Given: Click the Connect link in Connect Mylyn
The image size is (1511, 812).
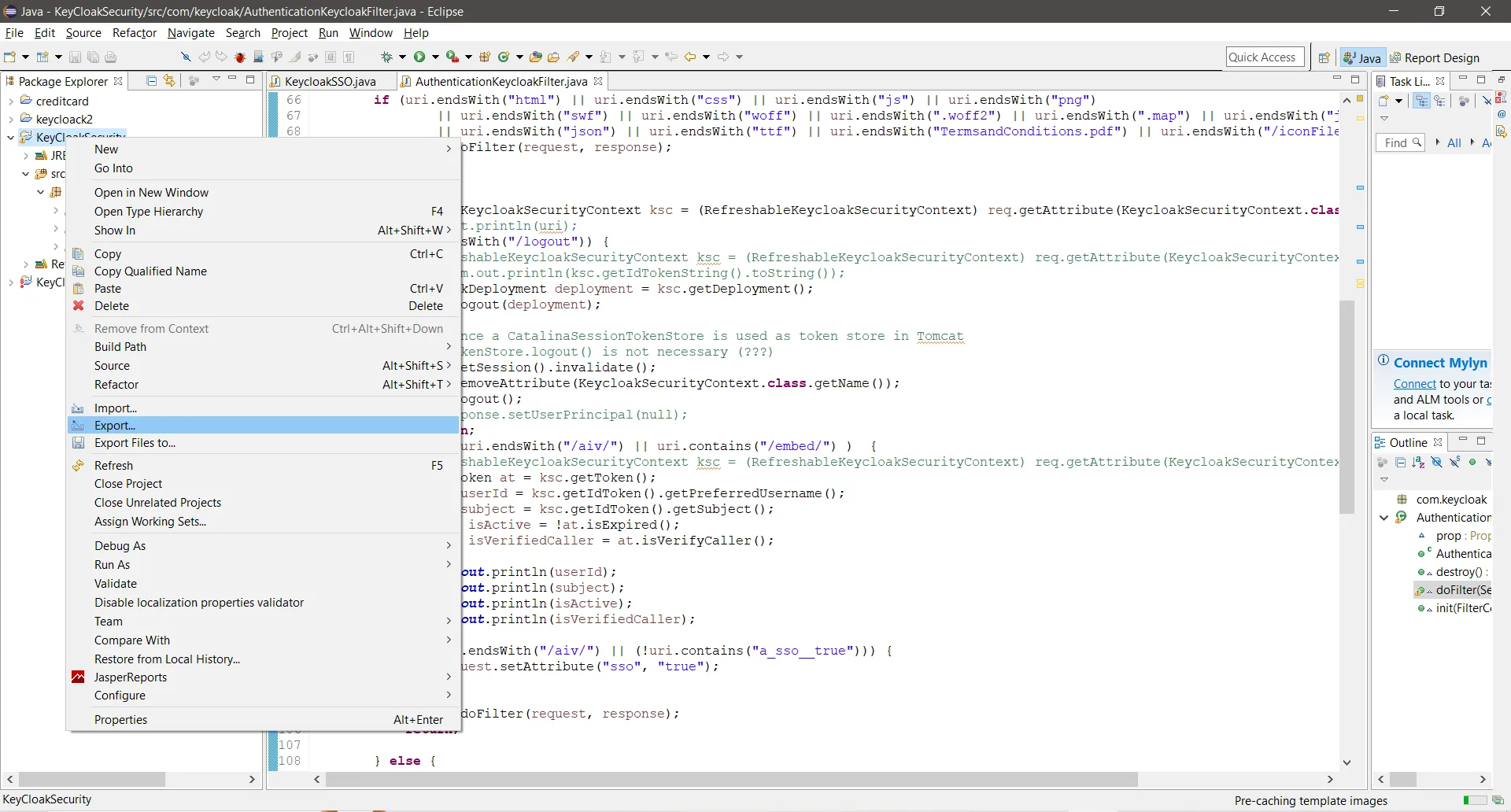Looking at the screenshot, I should (x=1414, y=384).
